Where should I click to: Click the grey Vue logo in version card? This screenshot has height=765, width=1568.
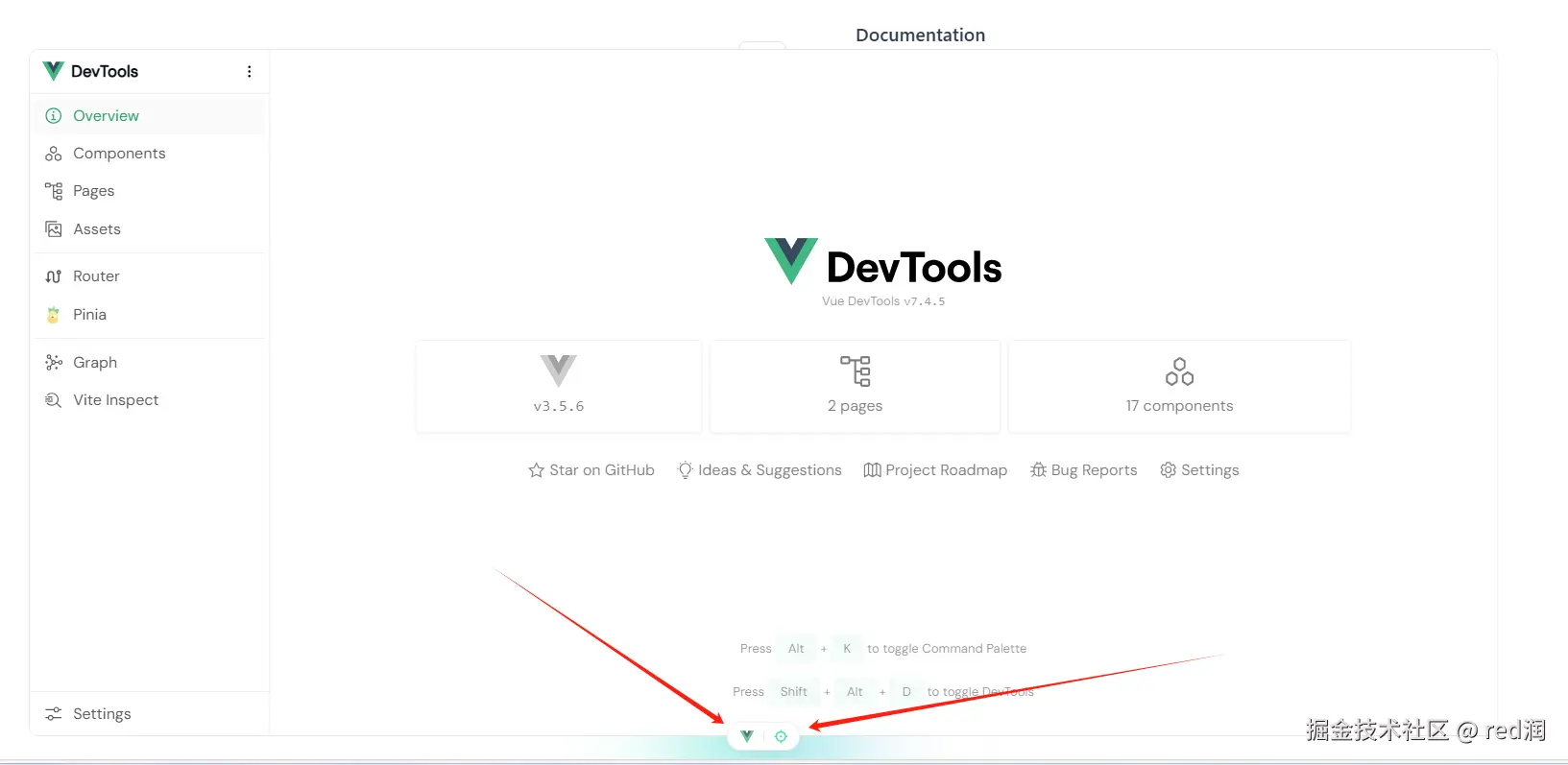tap(559, 371)
